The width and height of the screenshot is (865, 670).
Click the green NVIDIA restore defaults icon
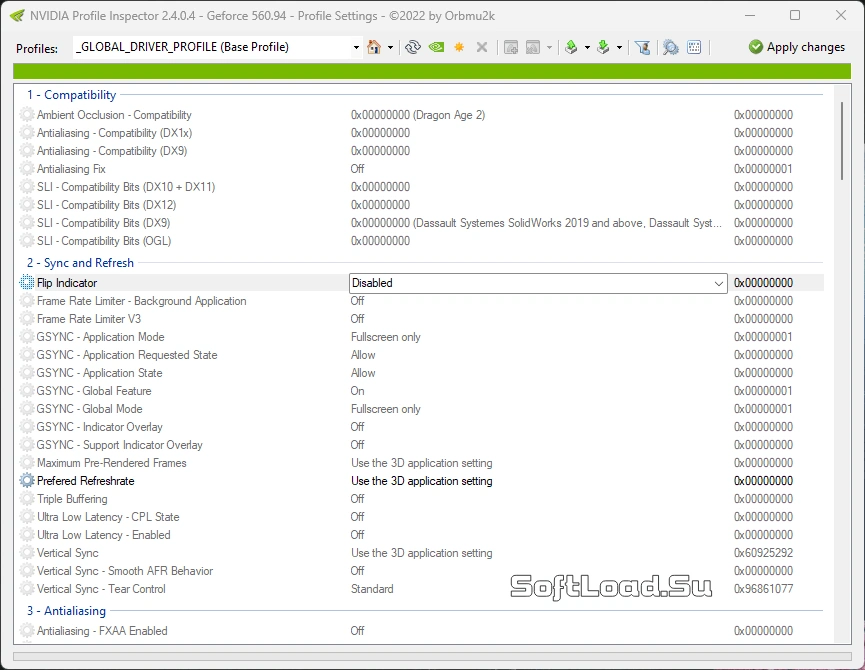coord(436,47)
